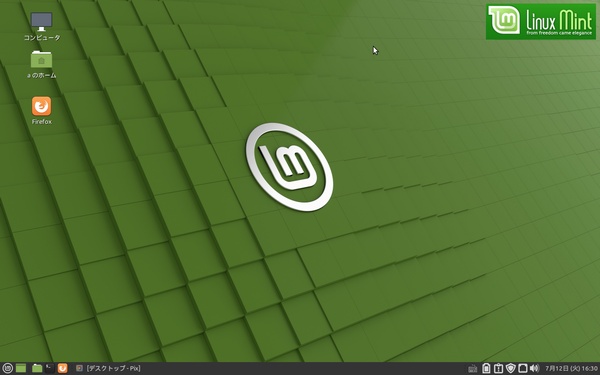
Task: Select the a のホーム folder icon
Action: pyautogui.click(x=41, y=64)
